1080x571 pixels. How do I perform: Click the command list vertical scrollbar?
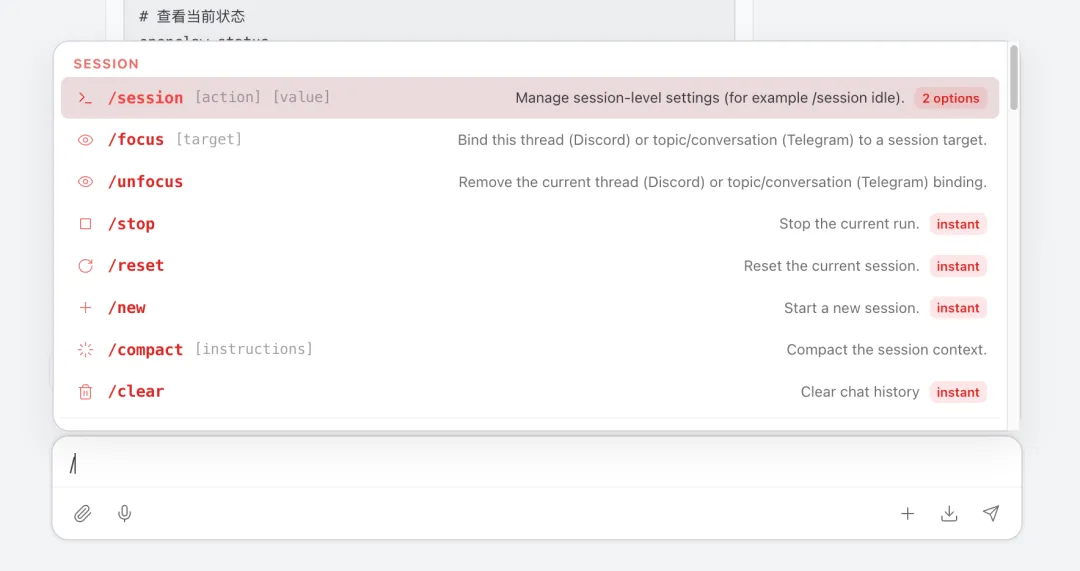(x=1014, y=78)
